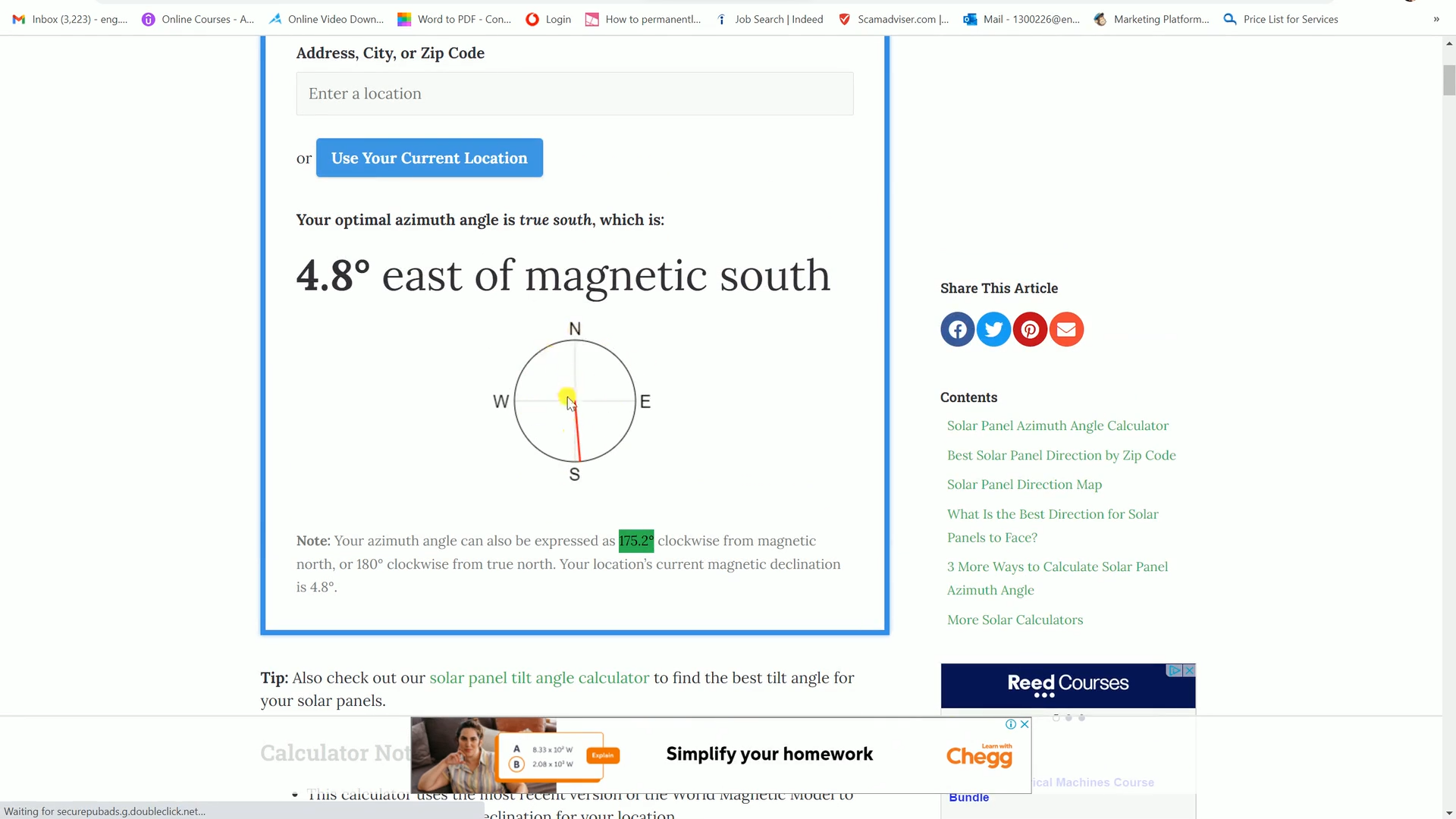The image size is (1456, 819).
Task: Click the Pinterest share icon
Action: tap(1030, 329)
